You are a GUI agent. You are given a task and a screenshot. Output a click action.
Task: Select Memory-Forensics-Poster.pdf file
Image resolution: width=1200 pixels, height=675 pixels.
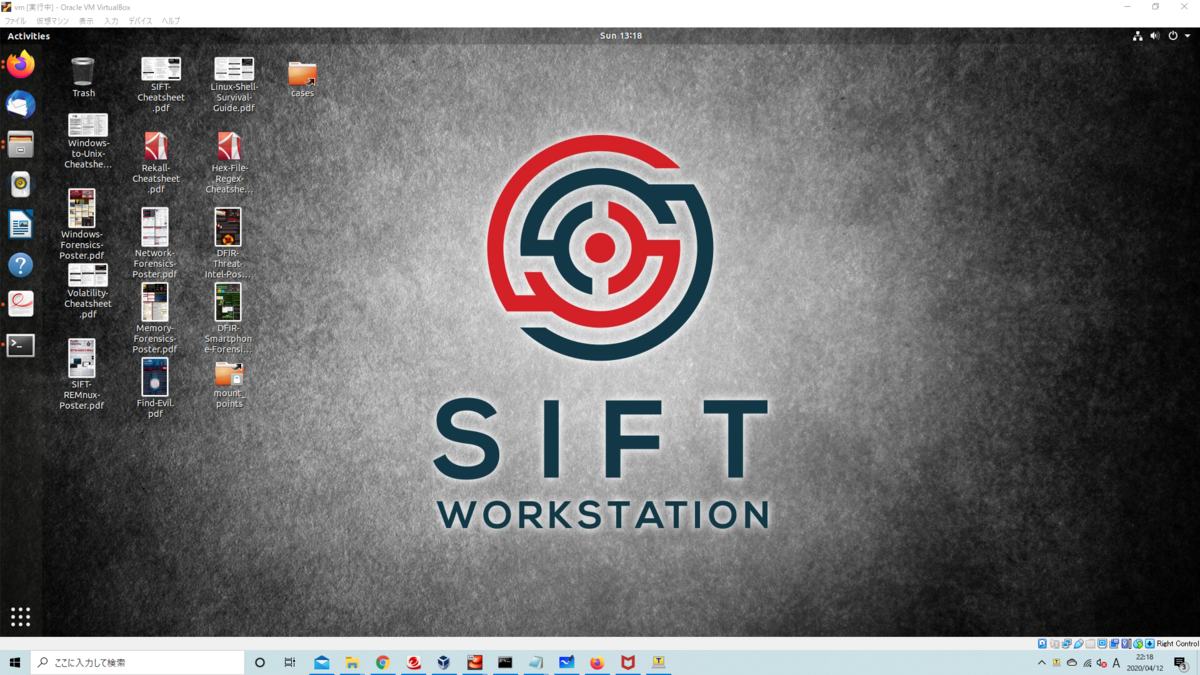point(155,318)
